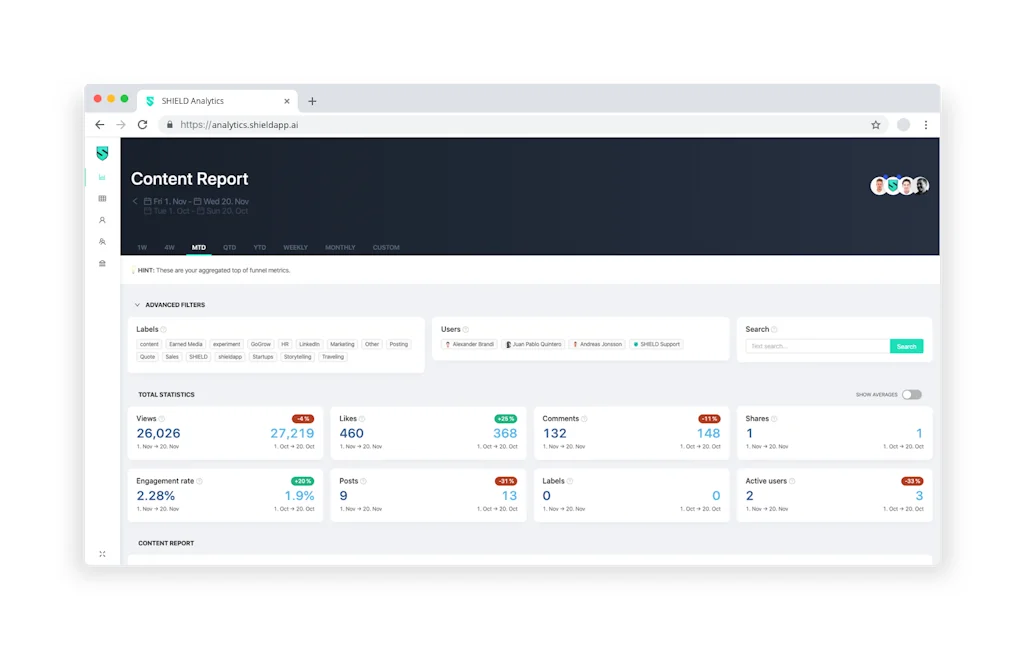
Task: Bookmark this page with the star icon
Action: [875, 125]
